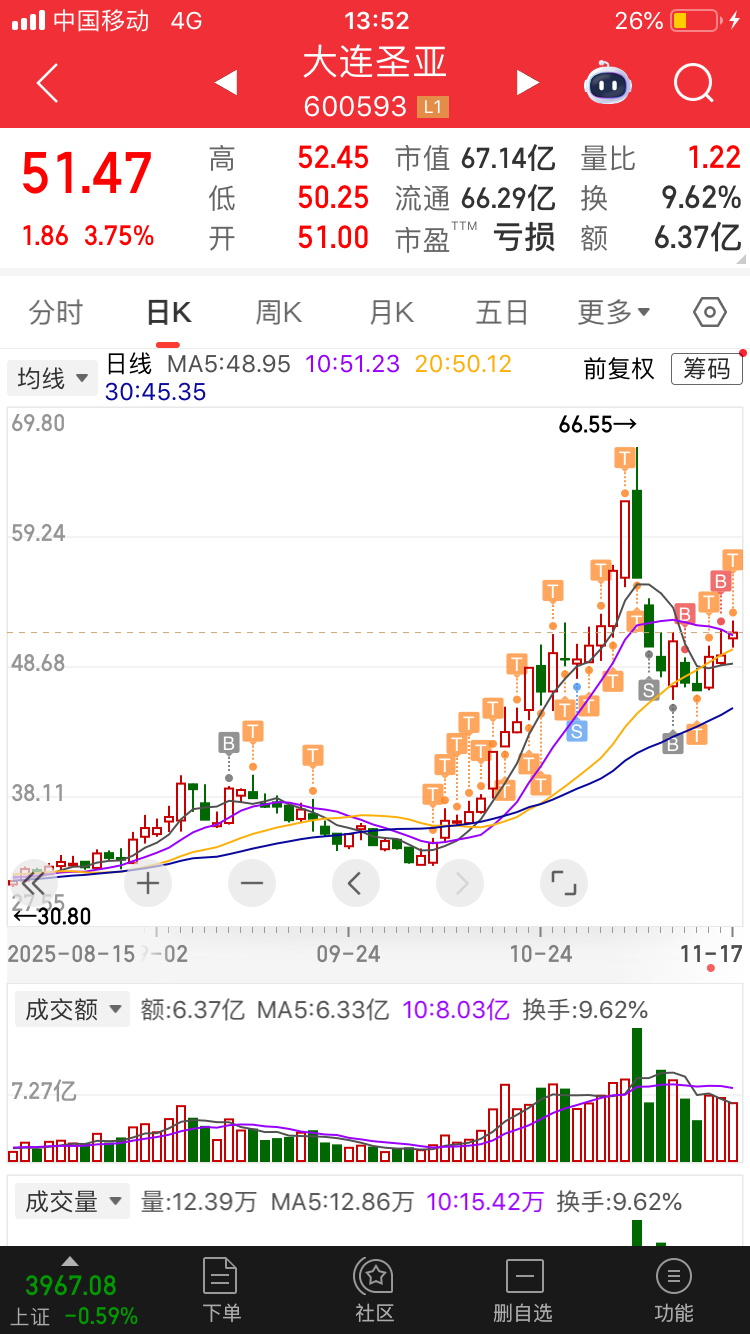Zoom out chart with minus button
750x1334 pixels.
pos(252,883)
